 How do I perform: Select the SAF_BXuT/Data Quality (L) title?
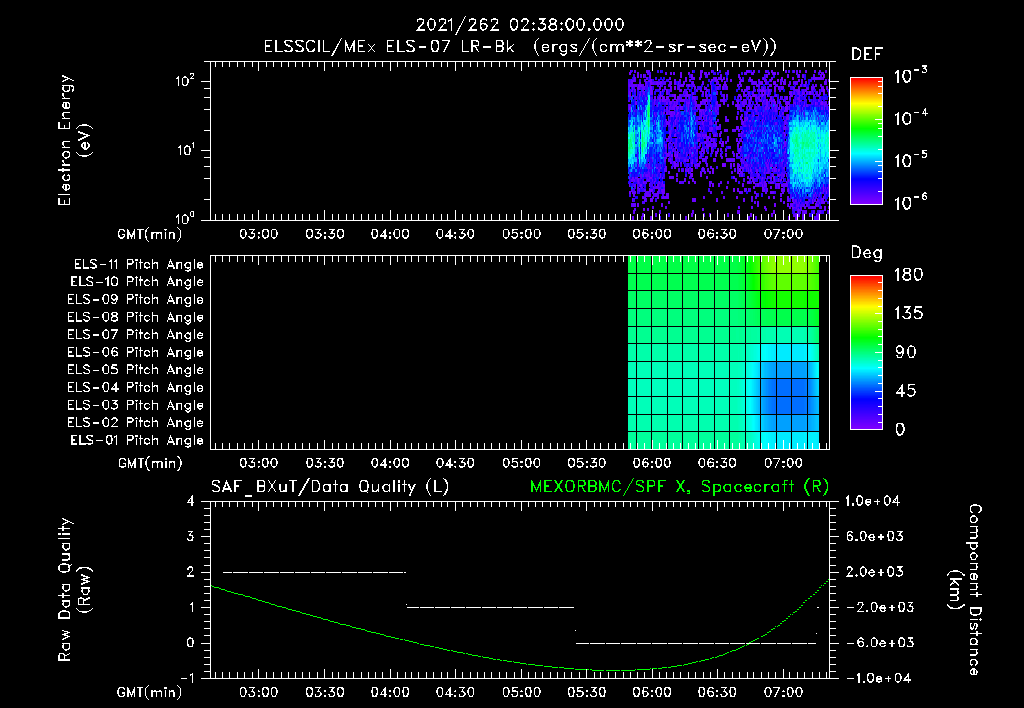click(x=330, y=487)
